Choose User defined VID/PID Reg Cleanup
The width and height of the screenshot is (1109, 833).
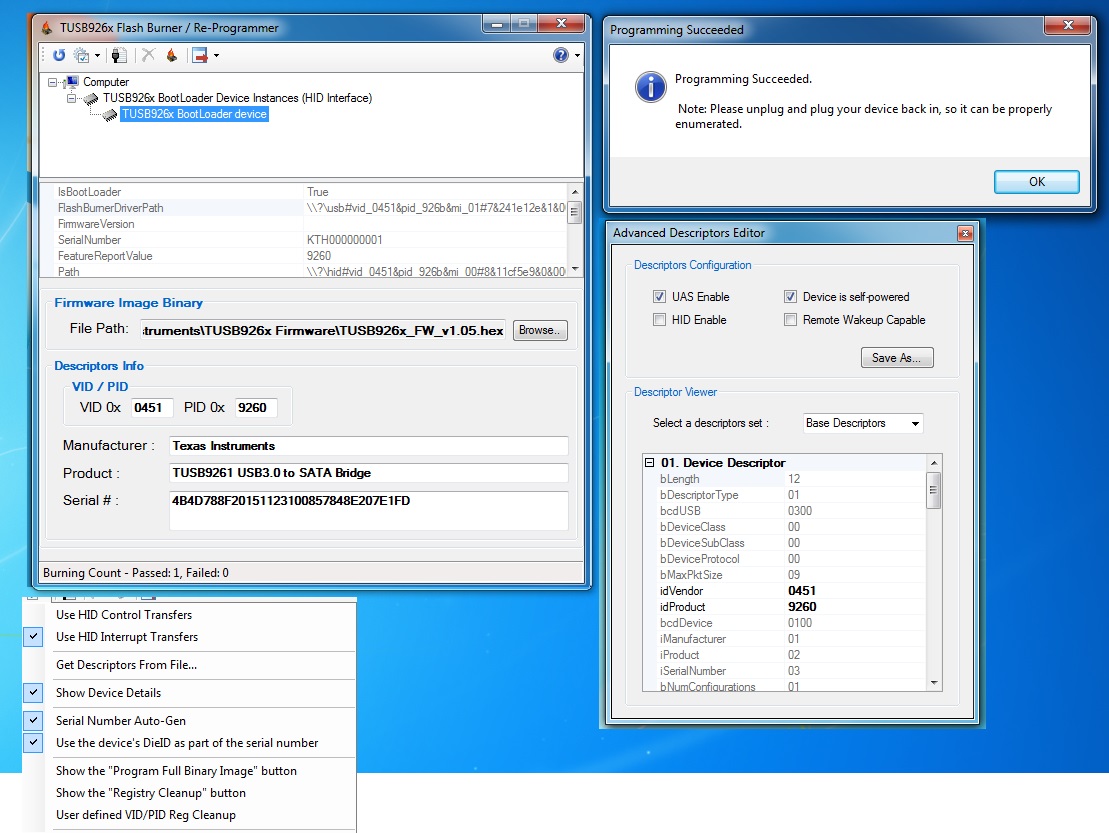coord(146,815)
